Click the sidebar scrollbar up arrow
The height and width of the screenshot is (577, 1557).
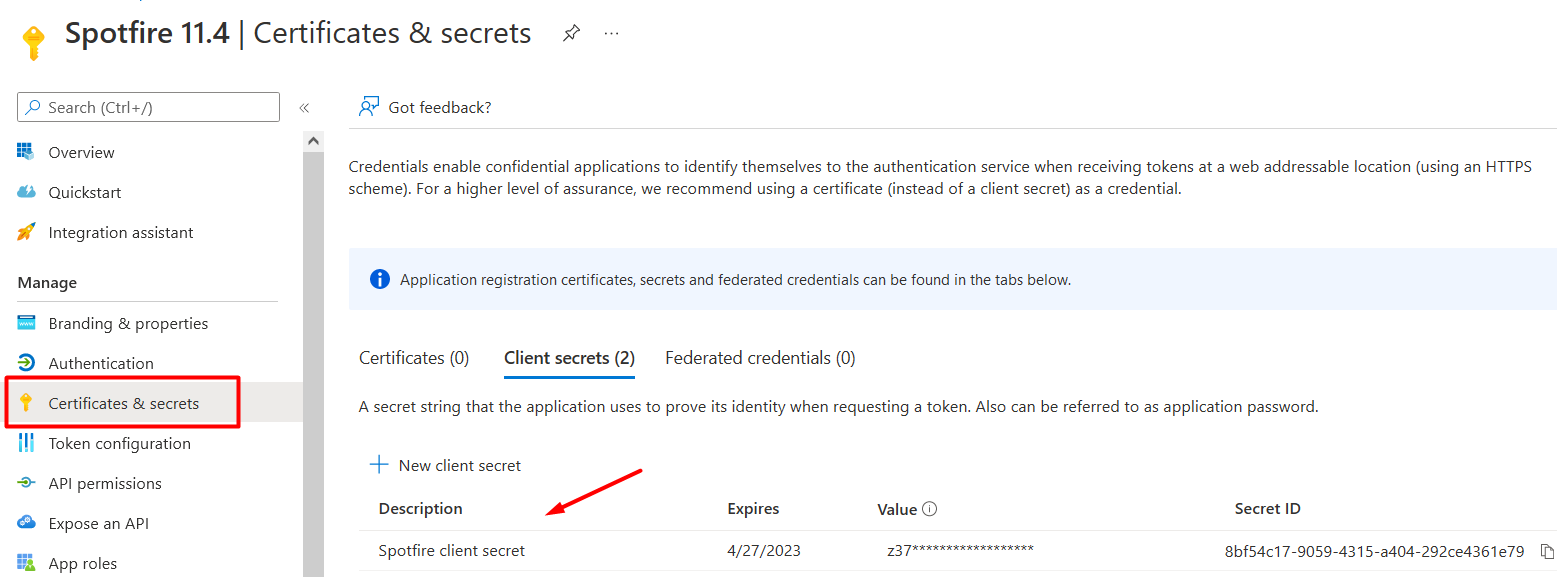pos(313,142)
